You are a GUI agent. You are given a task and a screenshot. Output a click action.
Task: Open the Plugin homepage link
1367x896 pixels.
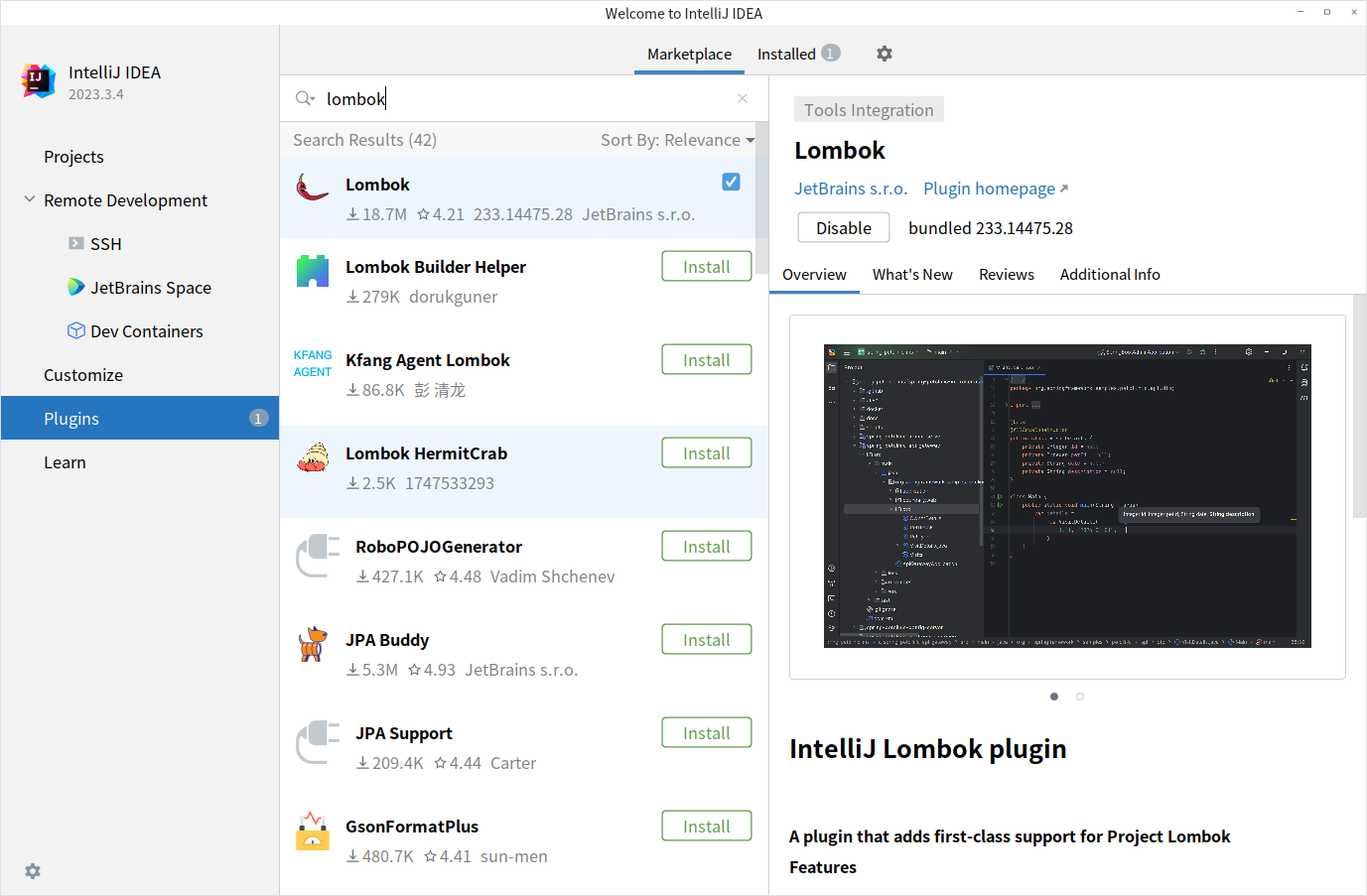tap(996, 189)
